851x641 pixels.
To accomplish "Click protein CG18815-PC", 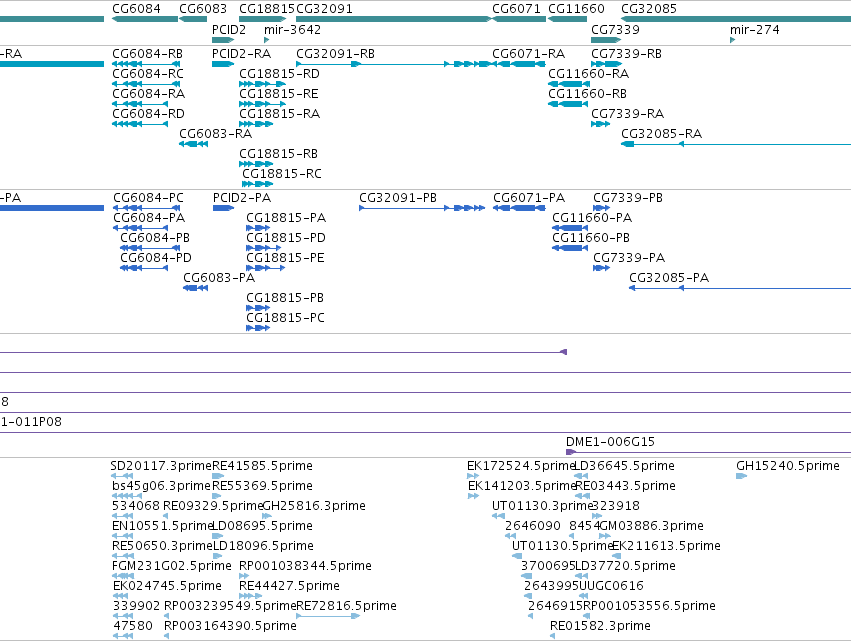I will pos(285,318).
